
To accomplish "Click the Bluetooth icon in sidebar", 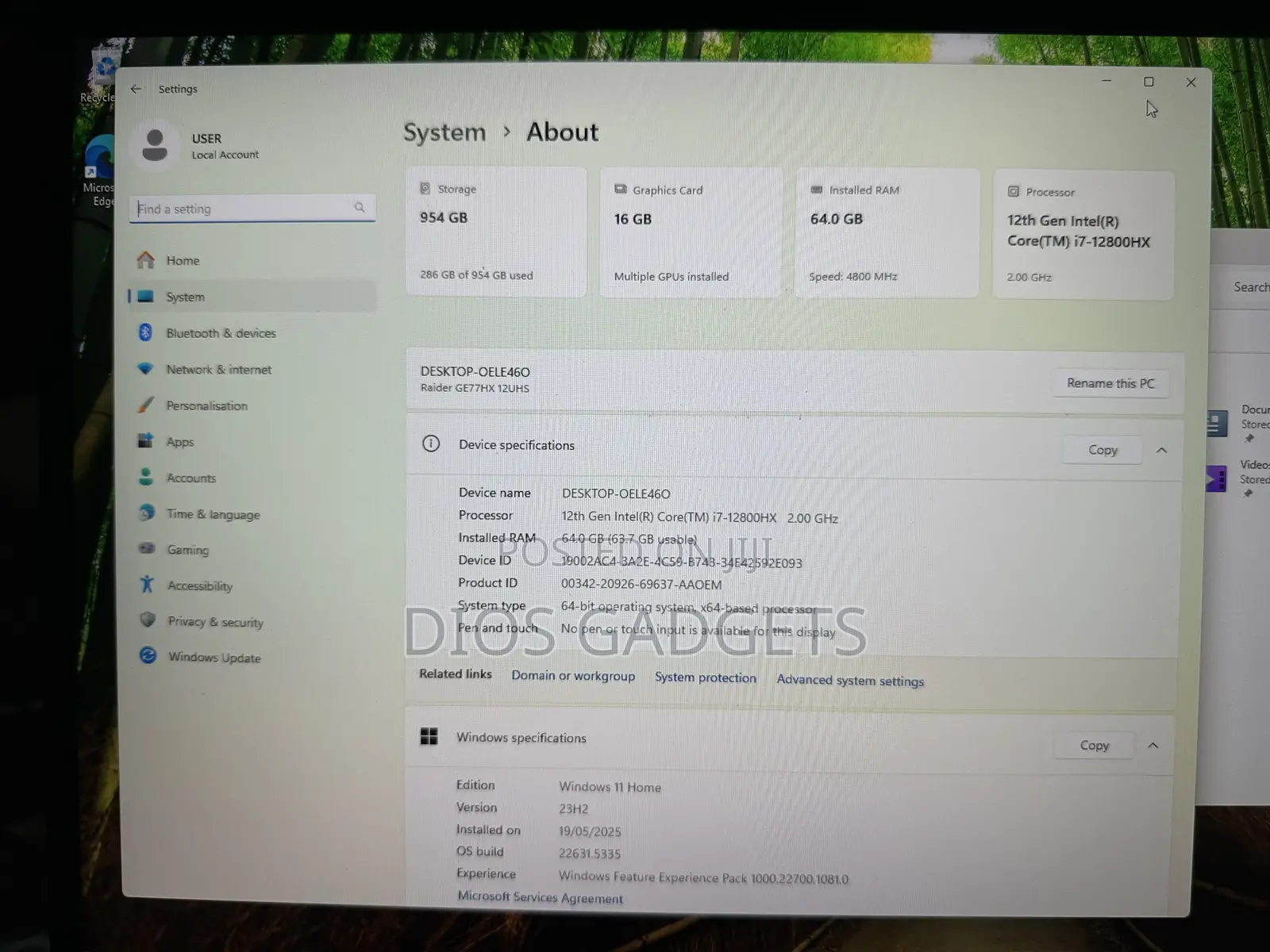I will point(145,332).
